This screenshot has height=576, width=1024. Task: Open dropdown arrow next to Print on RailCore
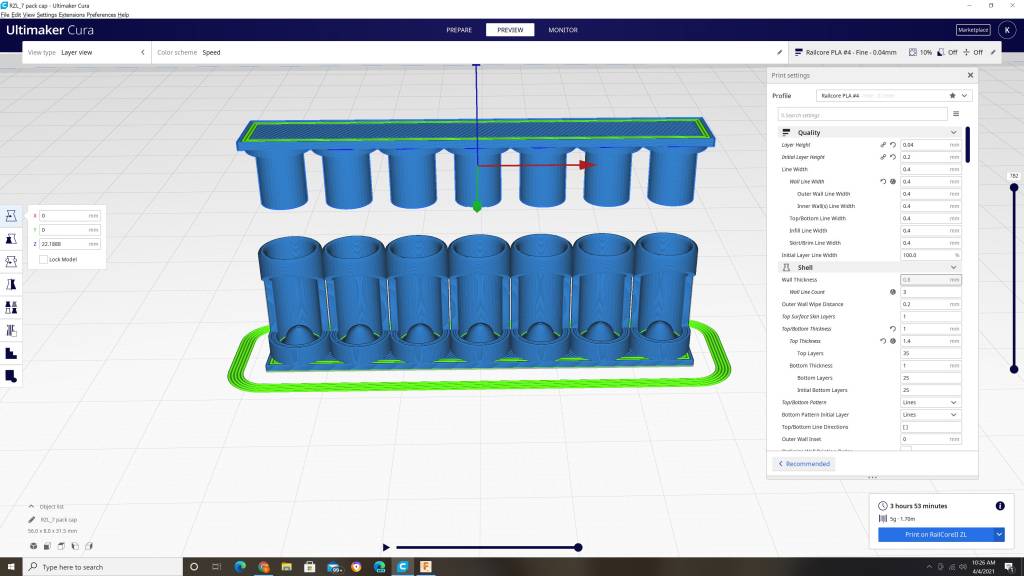[x=999, y=534]
